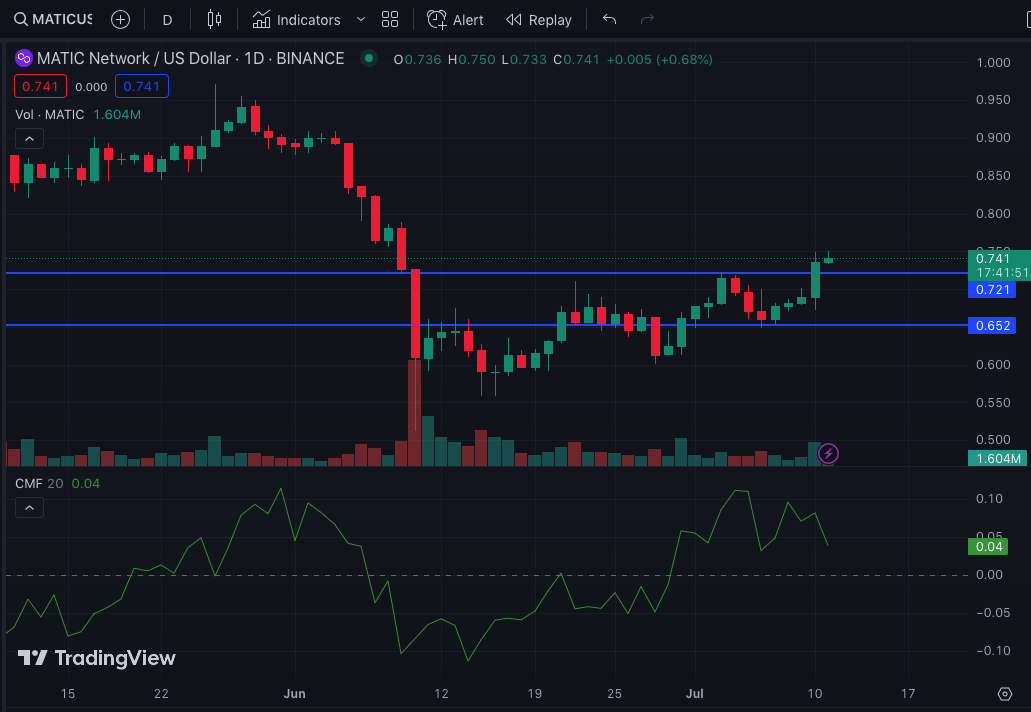This screenshot has width=1031, height=712.
Task: Click the red 0.741 sell price box
Action: [x=40, y=86]
